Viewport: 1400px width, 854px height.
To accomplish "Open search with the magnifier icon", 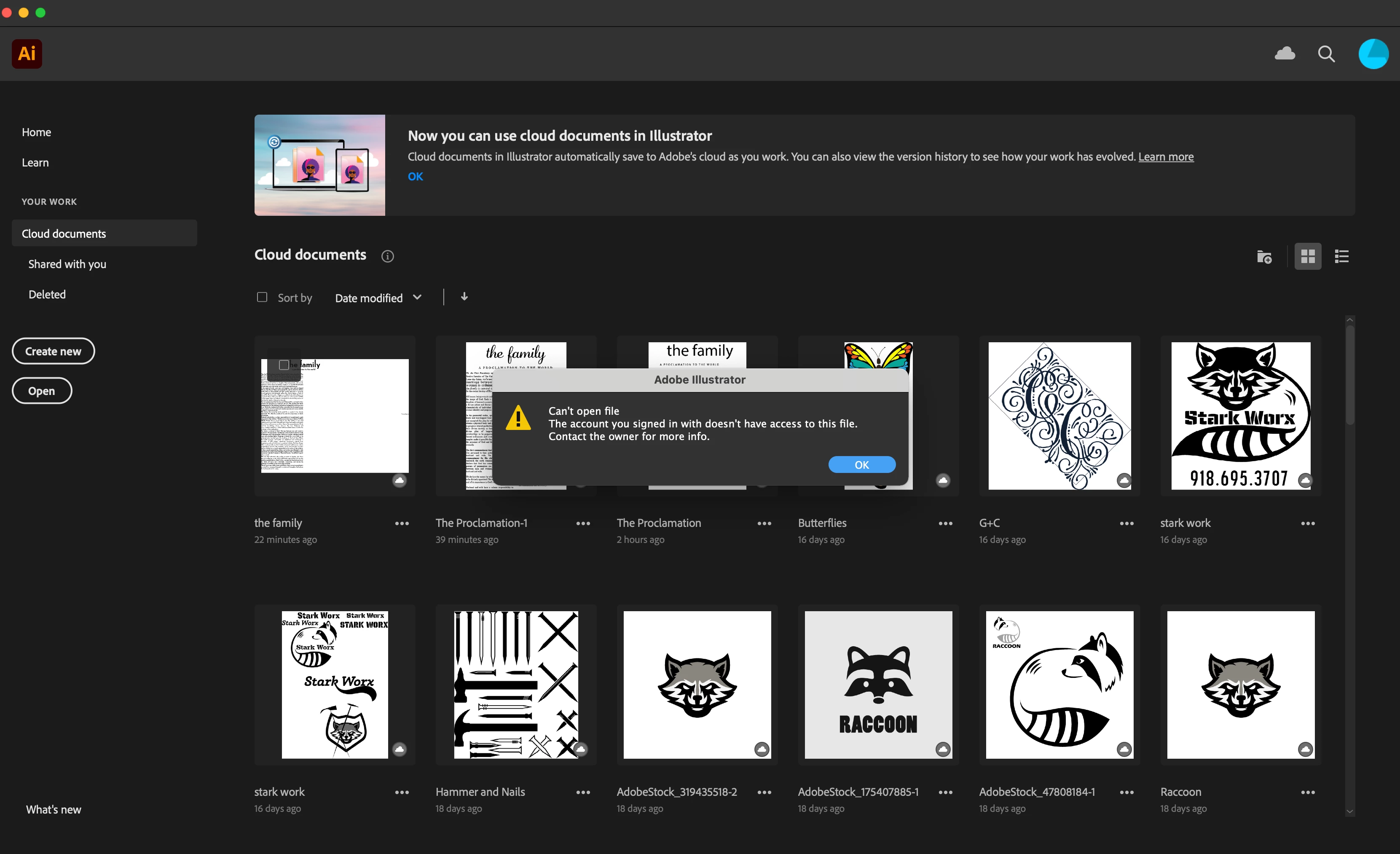I will [x=1326, y=54].
